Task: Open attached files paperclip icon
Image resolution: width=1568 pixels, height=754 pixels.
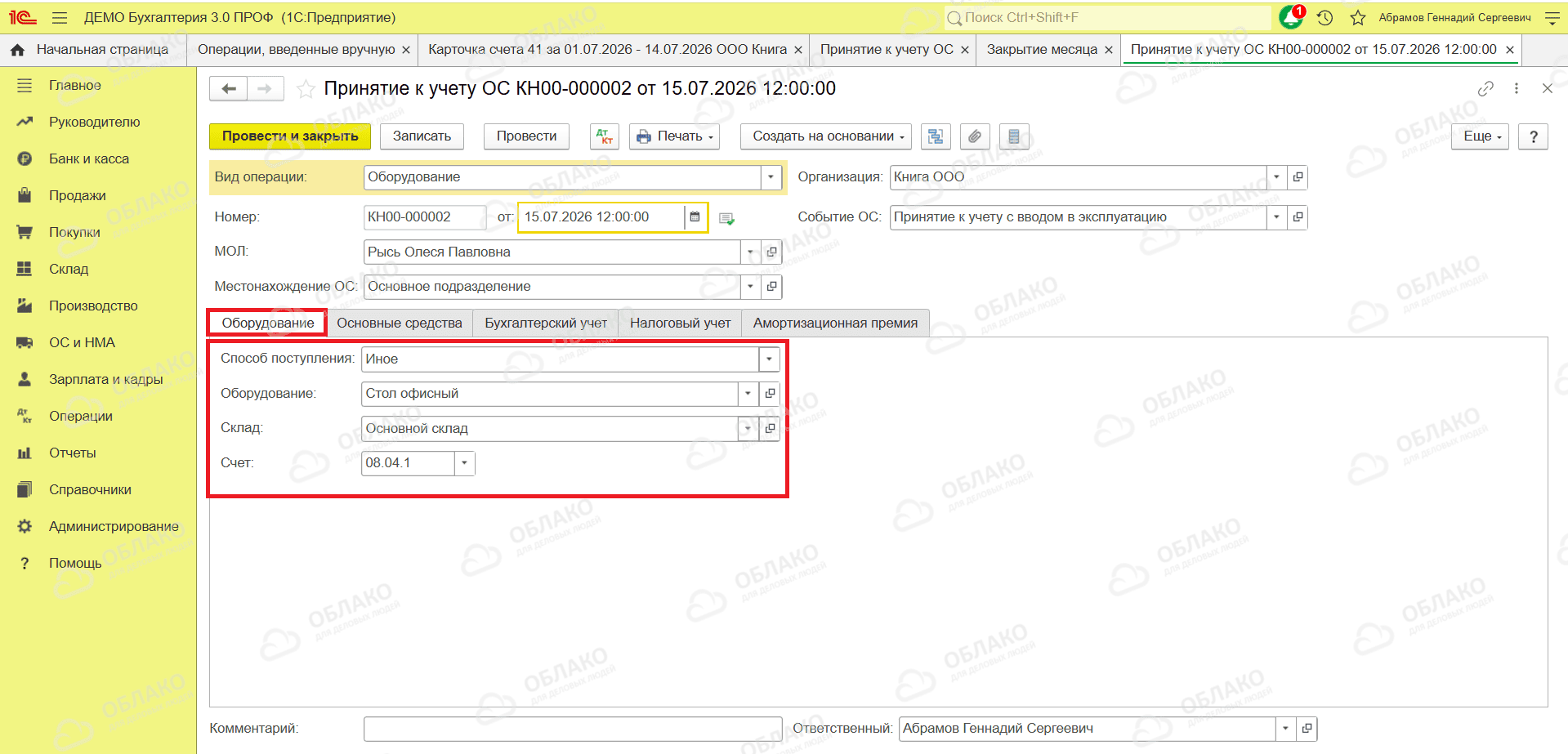Action: tap(975, 136)
